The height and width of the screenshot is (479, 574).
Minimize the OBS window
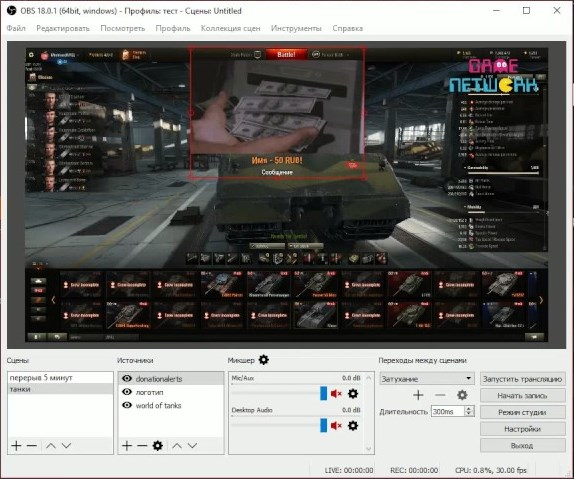(x=496, y=11)
